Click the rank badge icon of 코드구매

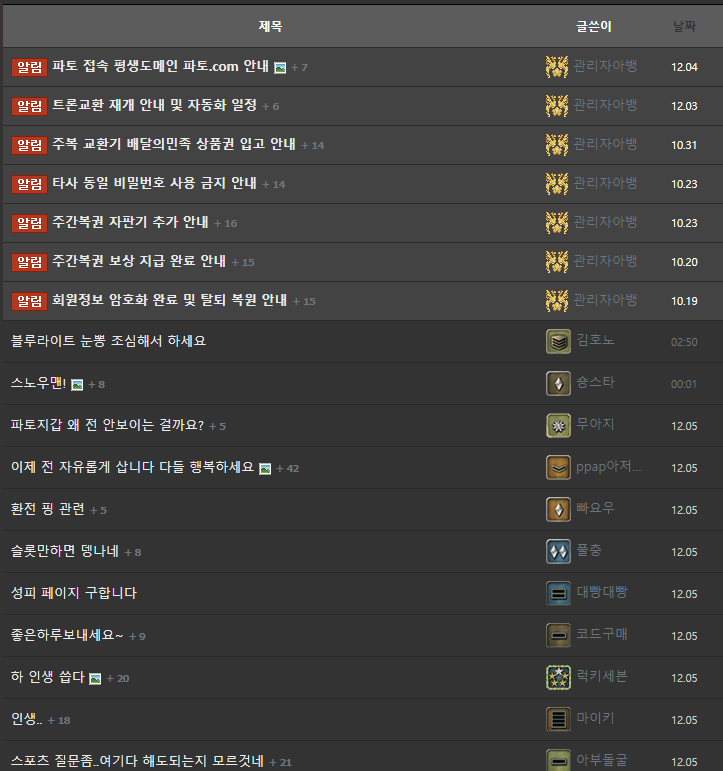[x=558, y=636]
